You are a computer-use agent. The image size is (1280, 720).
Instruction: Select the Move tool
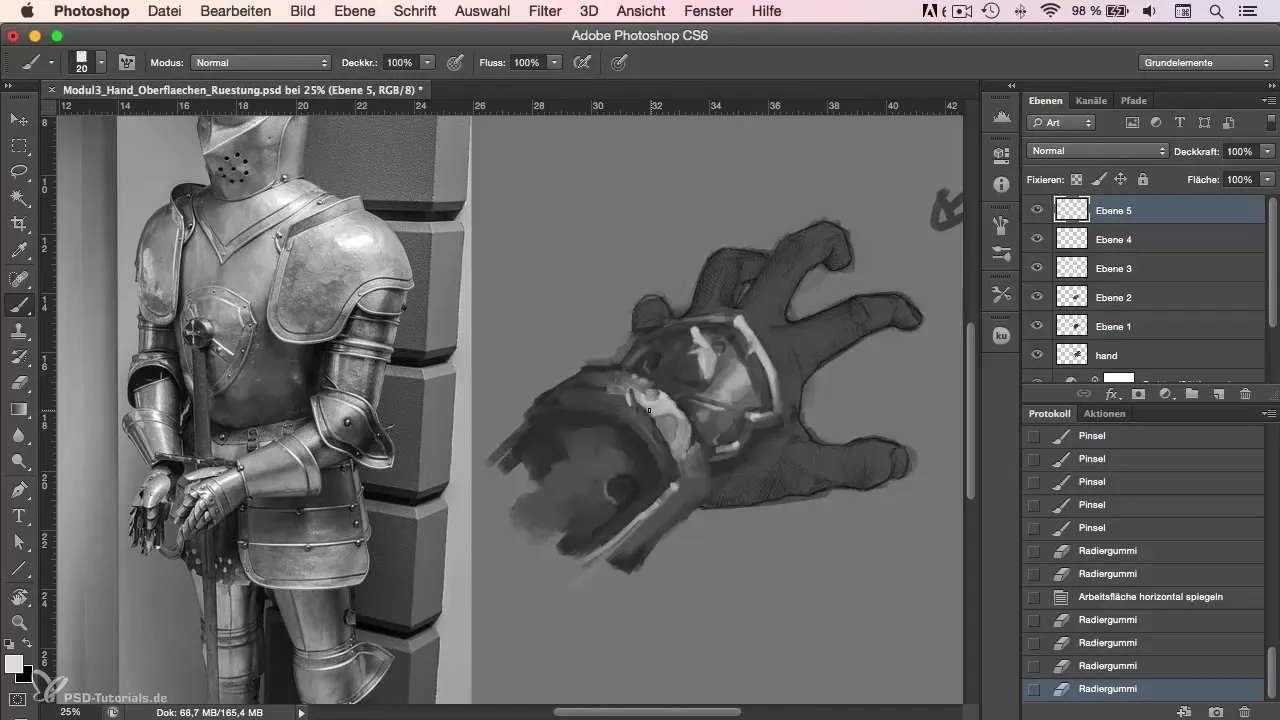tap(19, 120)
